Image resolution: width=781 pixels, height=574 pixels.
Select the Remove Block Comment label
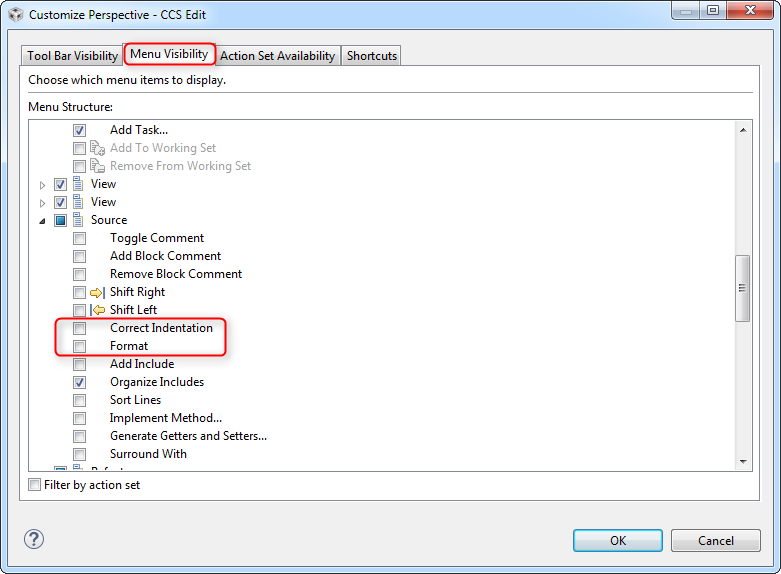tap(176, 274)
